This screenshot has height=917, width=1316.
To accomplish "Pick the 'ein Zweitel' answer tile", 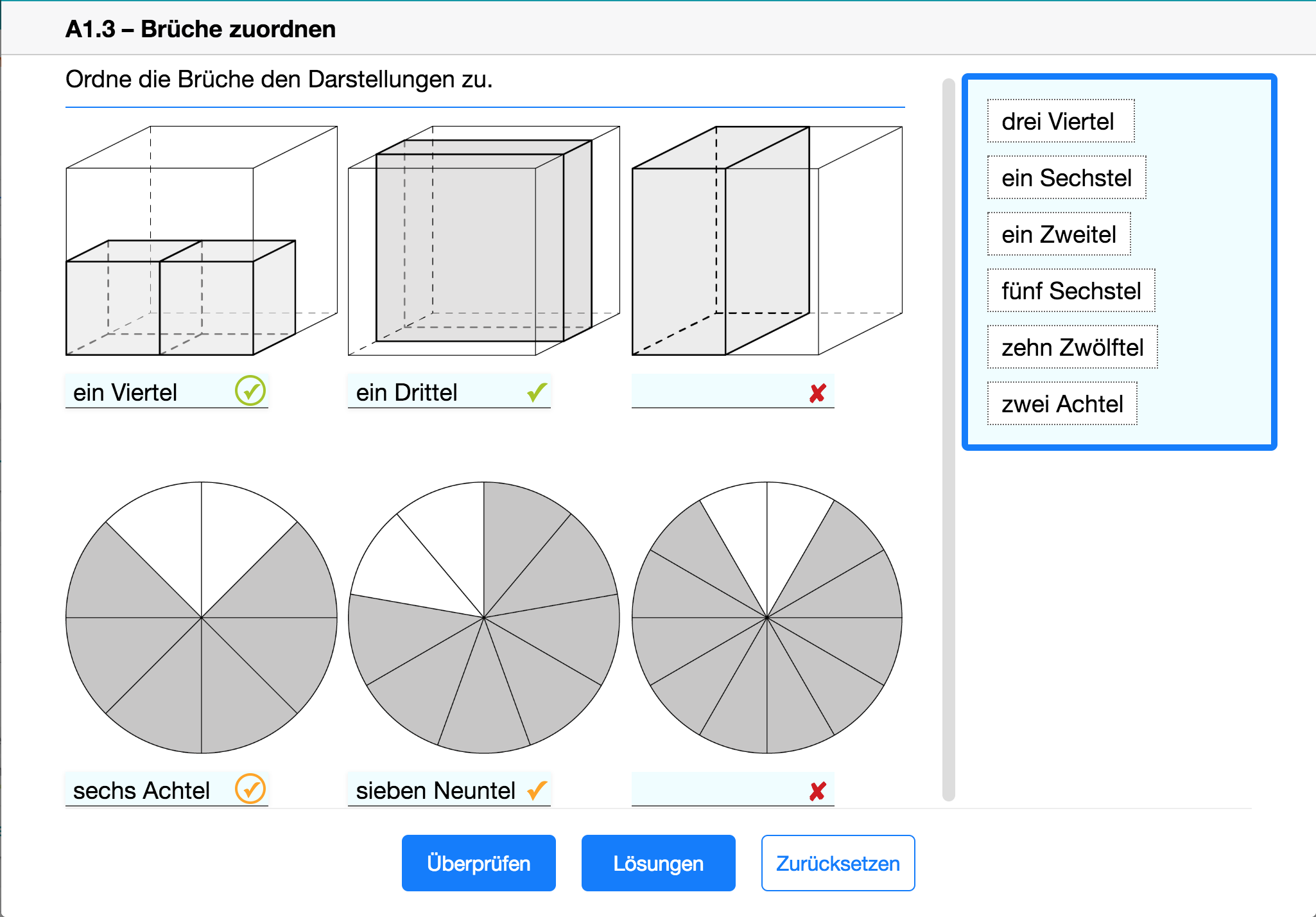I will (1059, 234).
